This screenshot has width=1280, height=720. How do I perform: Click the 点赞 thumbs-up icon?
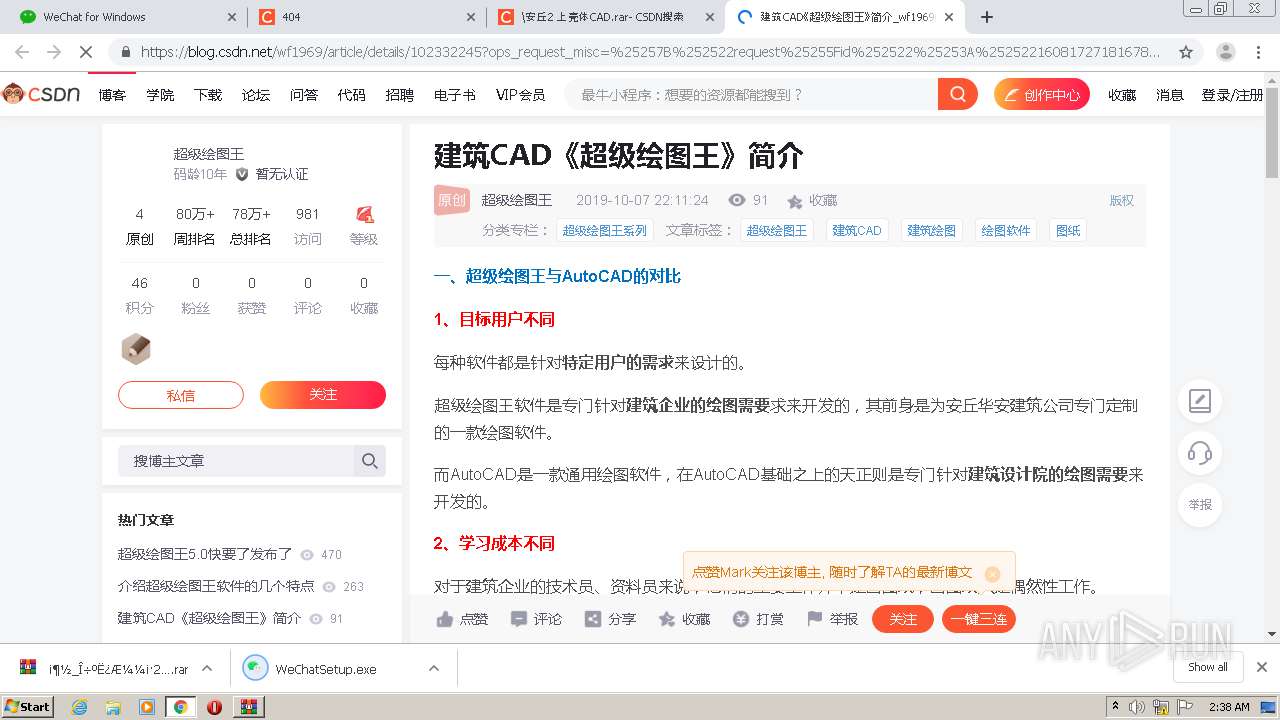click(445, 619)
